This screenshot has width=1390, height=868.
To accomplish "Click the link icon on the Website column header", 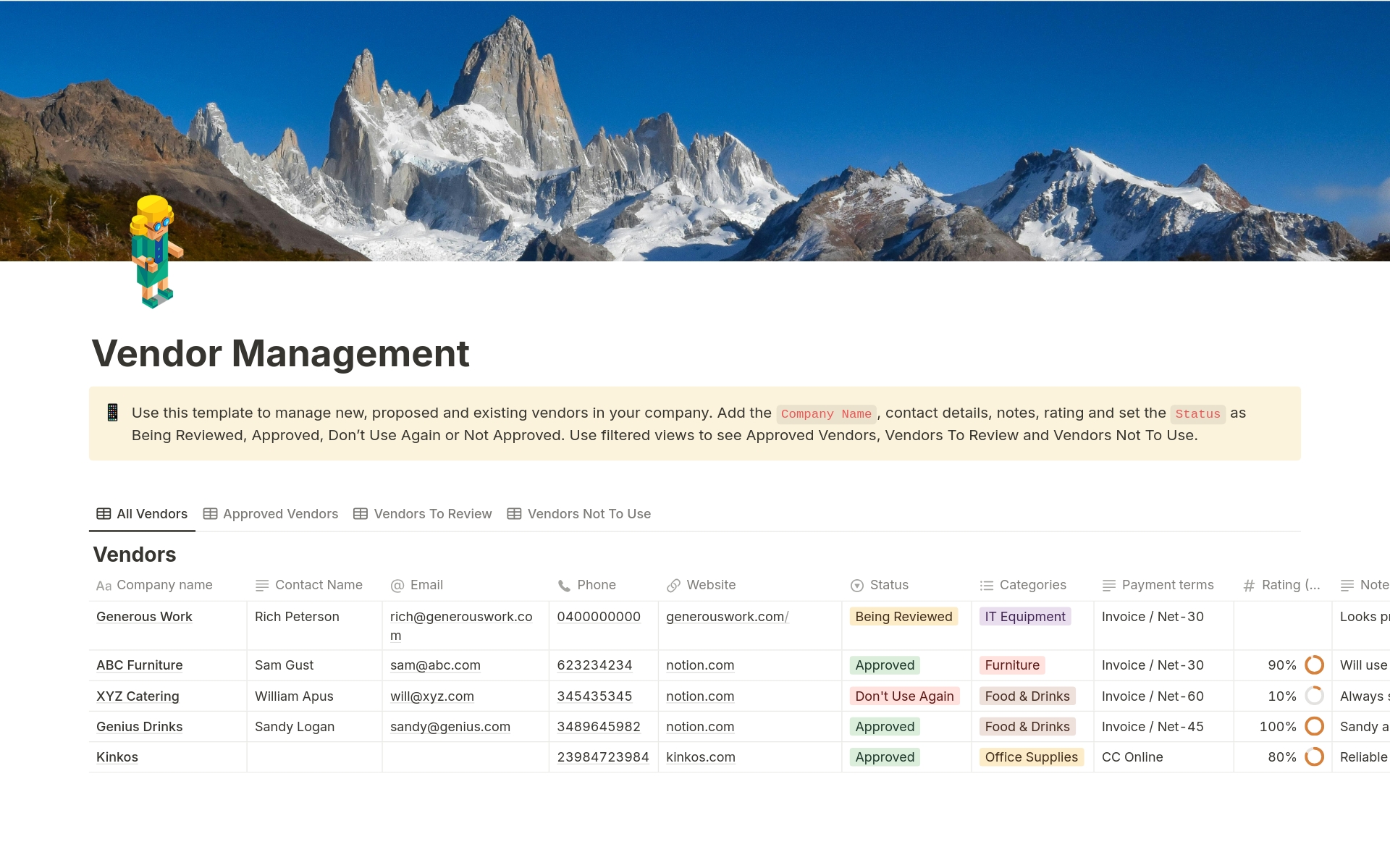I will point(675,585).
